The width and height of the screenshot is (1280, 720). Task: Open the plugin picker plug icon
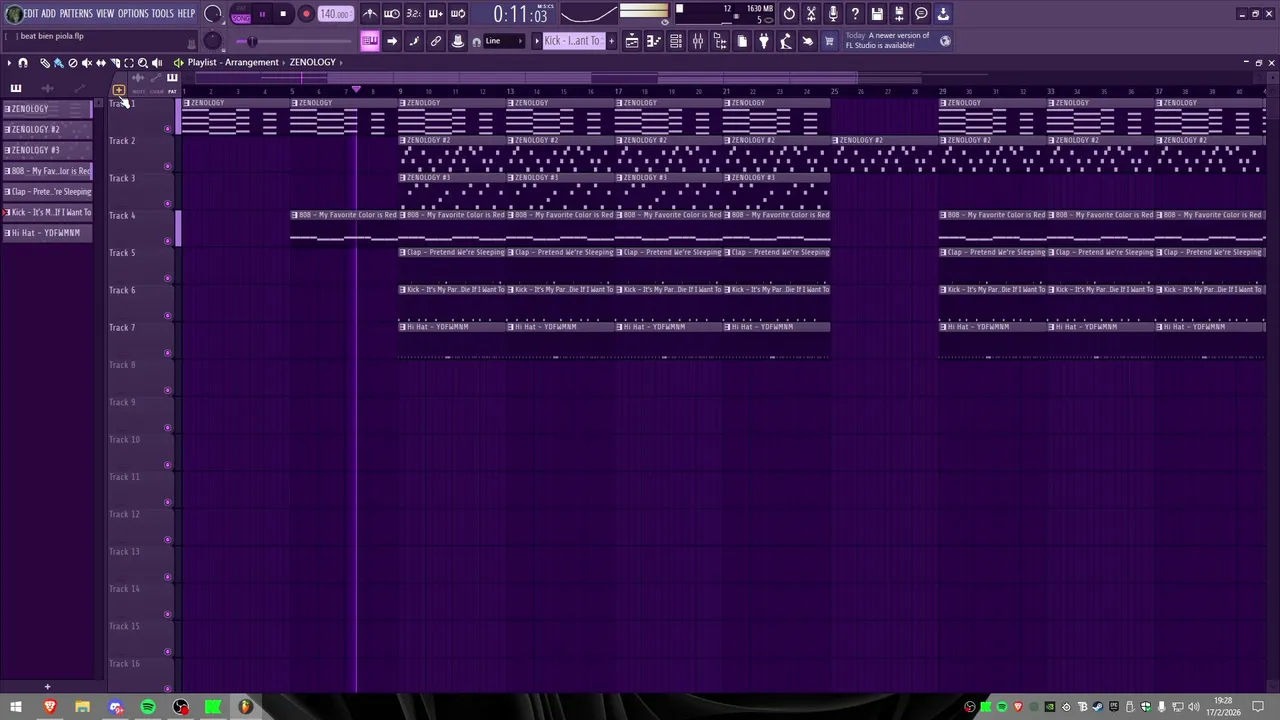[x=764, y=41]
